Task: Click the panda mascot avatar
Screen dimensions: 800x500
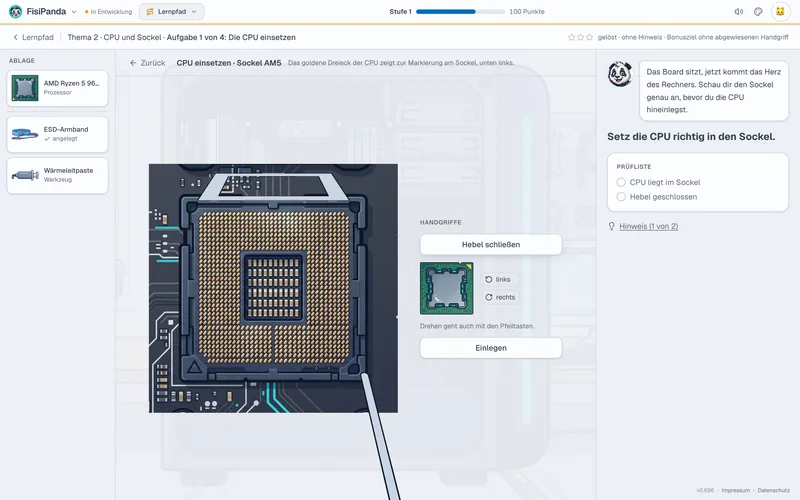Action: tap(620, 74)
